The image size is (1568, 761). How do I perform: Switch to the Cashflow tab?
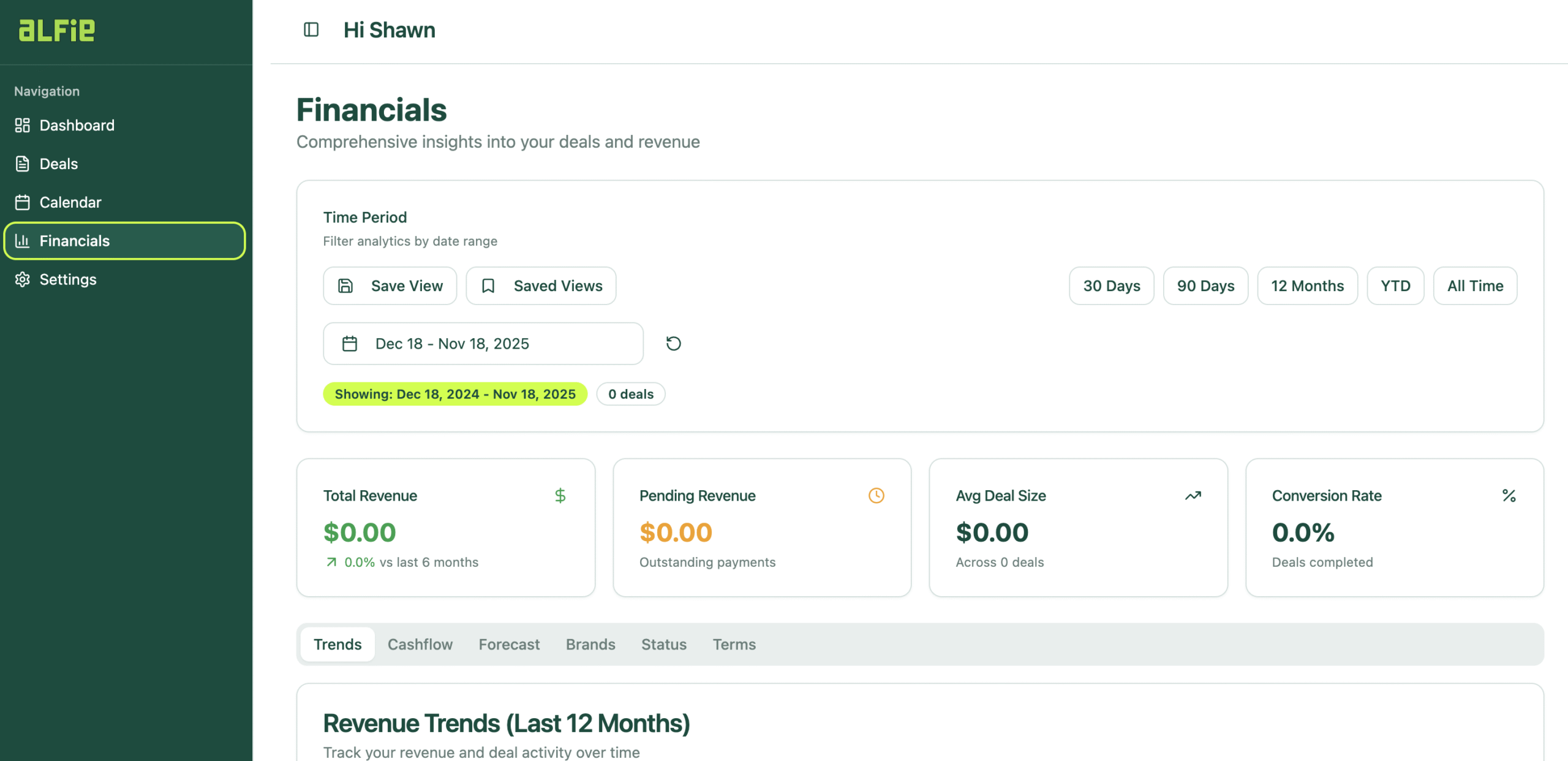click(x=420, y=645)
